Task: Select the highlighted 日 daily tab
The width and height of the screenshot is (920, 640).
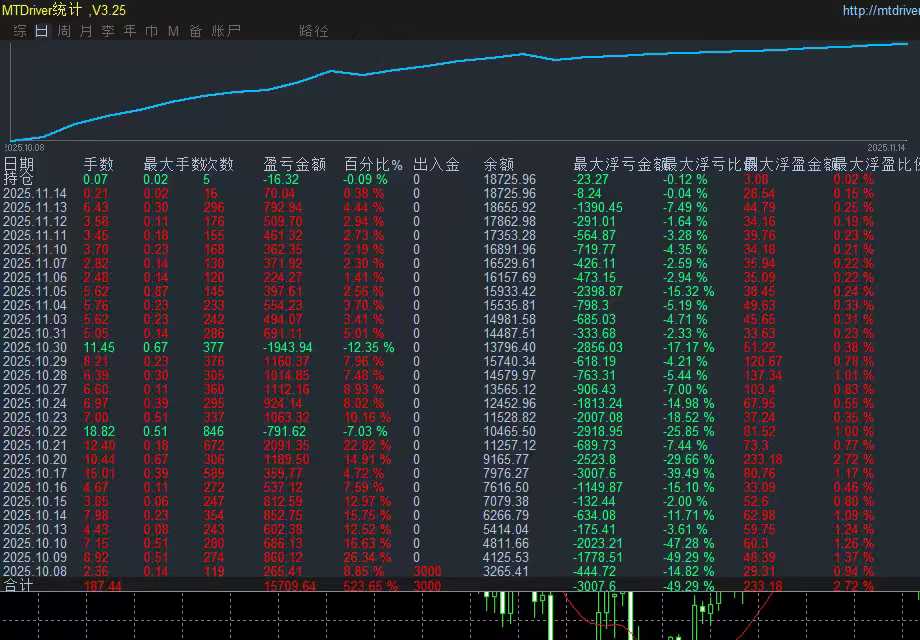Action: (x=41, y=31)
